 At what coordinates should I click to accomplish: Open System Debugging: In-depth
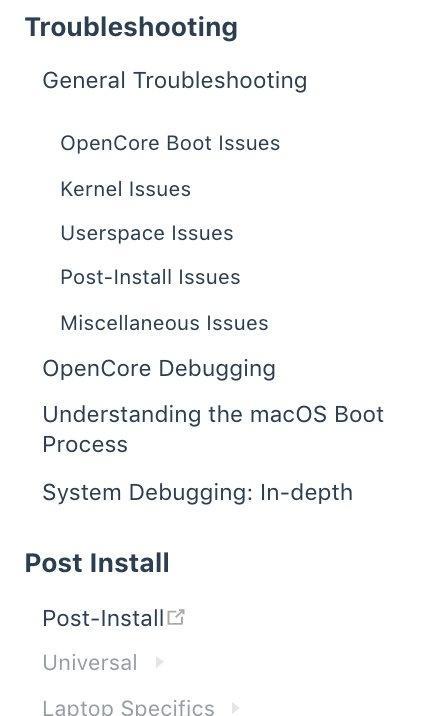(197, 493)
